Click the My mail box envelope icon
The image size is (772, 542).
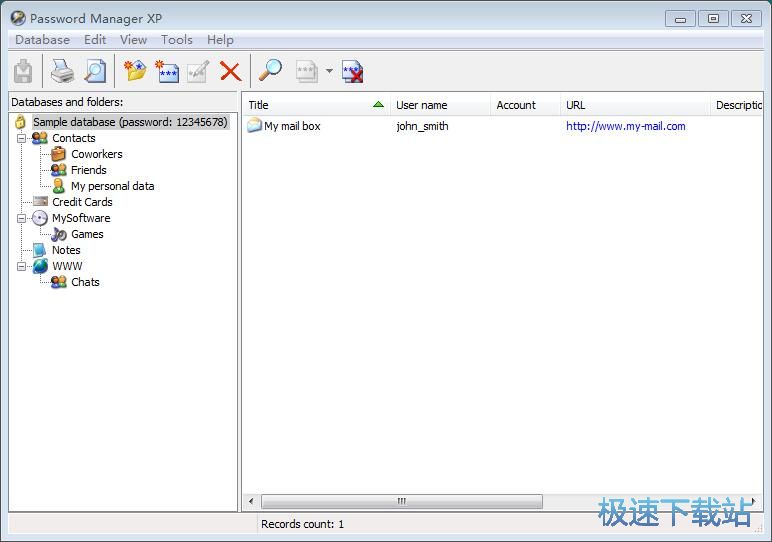(x=254, y=126)
